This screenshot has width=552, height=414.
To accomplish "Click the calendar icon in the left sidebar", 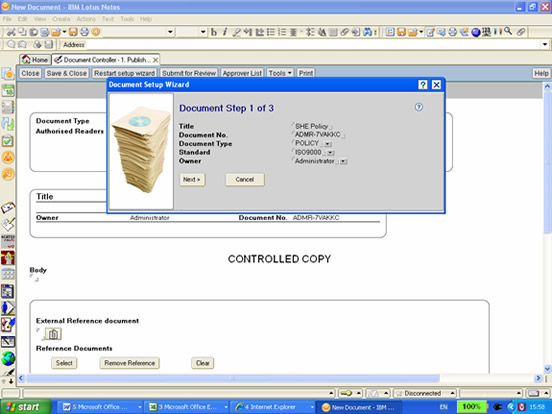I will 8,91.
